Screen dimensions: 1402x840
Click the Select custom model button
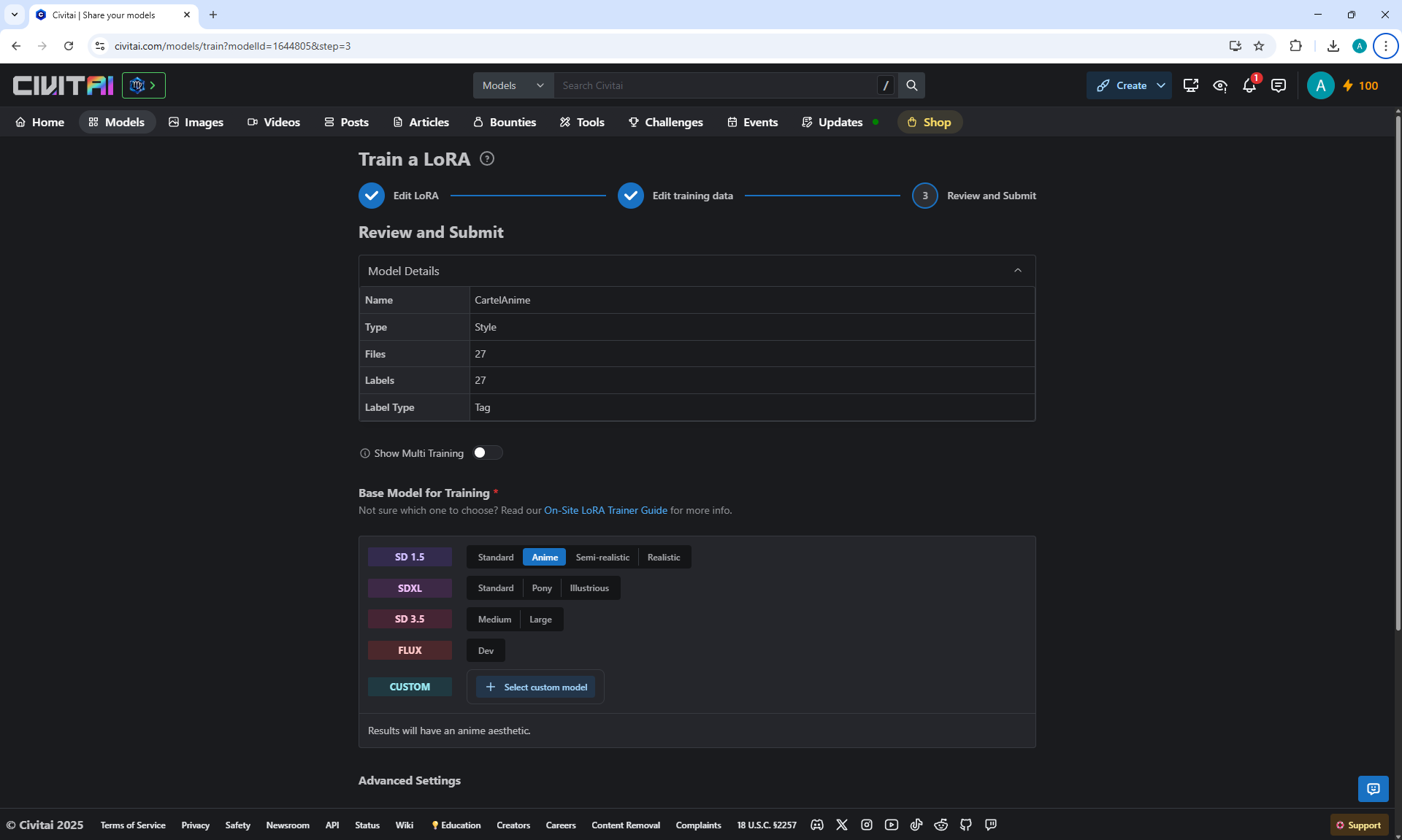(536, 687)
